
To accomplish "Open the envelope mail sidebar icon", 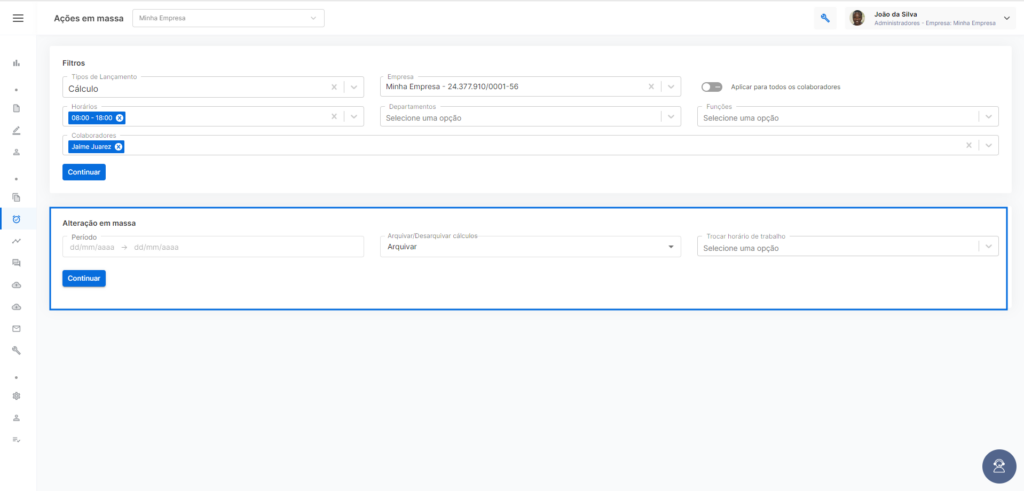I will point(16,328).
